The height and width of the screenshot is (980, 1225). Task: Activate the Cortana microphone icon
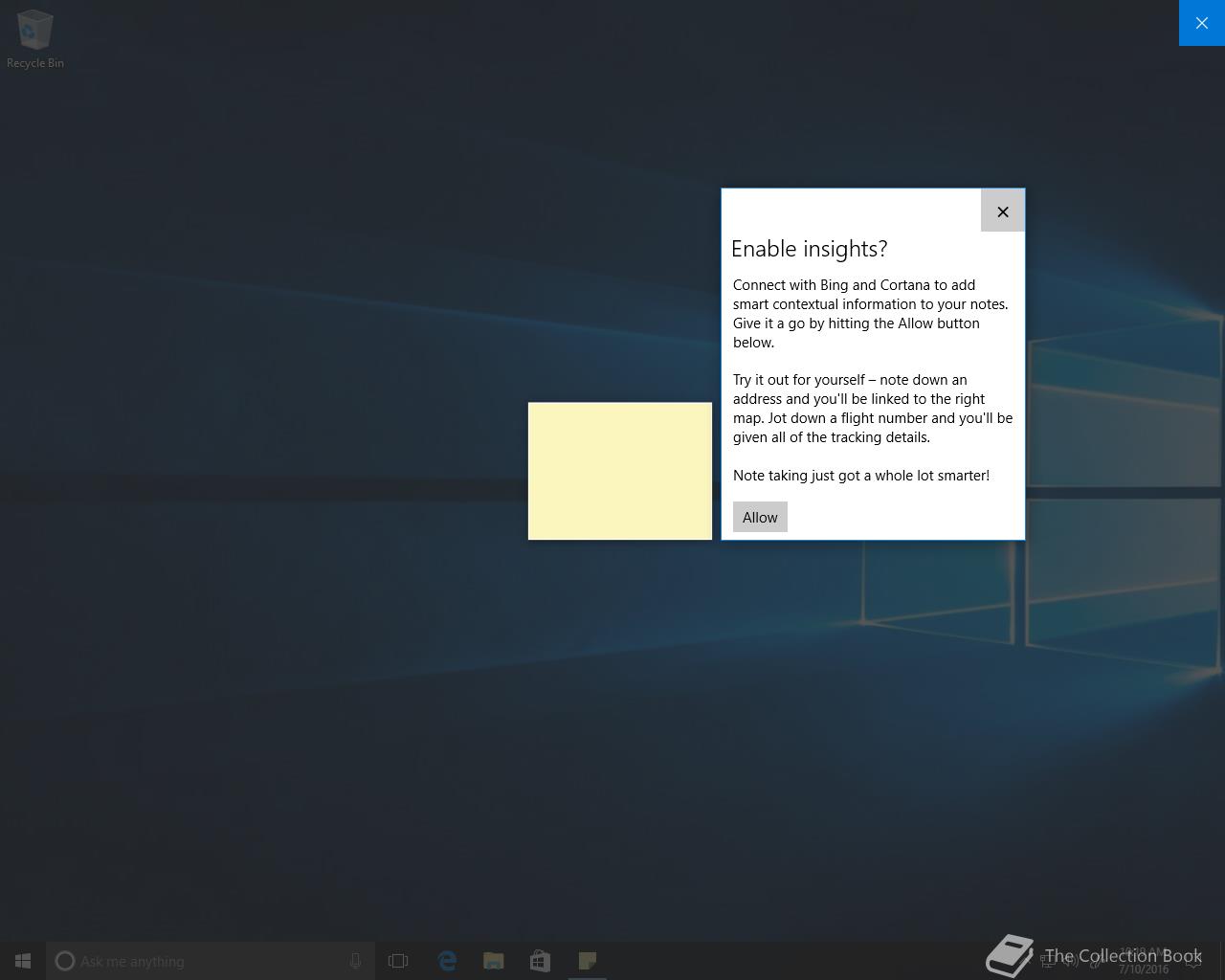[355, 961]
